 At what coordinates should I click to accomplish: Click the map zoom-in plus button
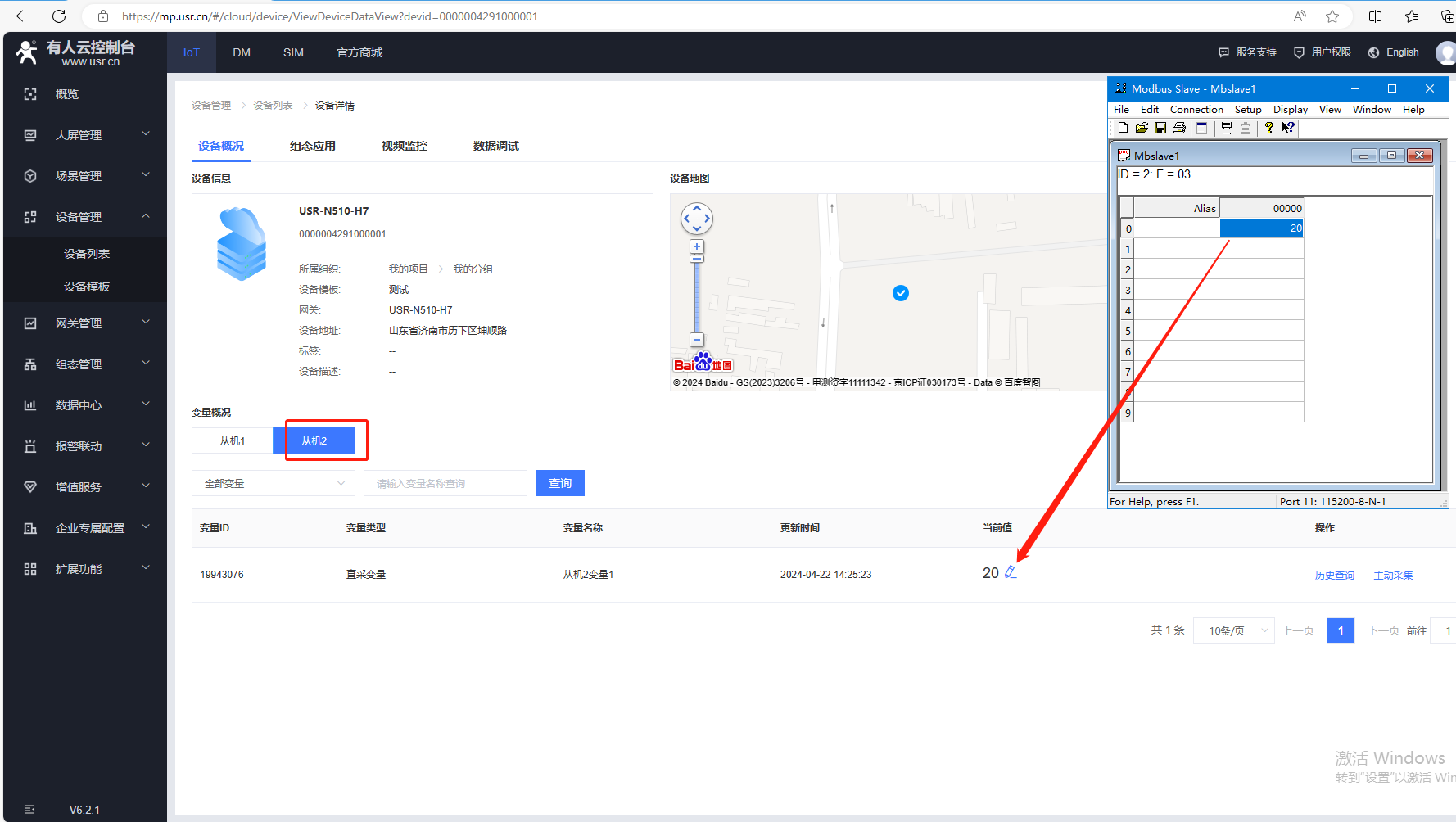pyautogui.click(x=697, y=246)
